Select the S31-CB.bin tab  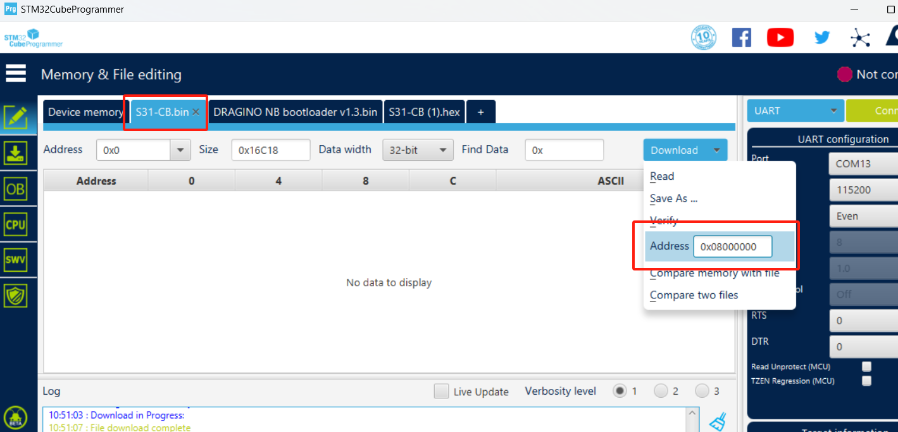tap(162, 112)
